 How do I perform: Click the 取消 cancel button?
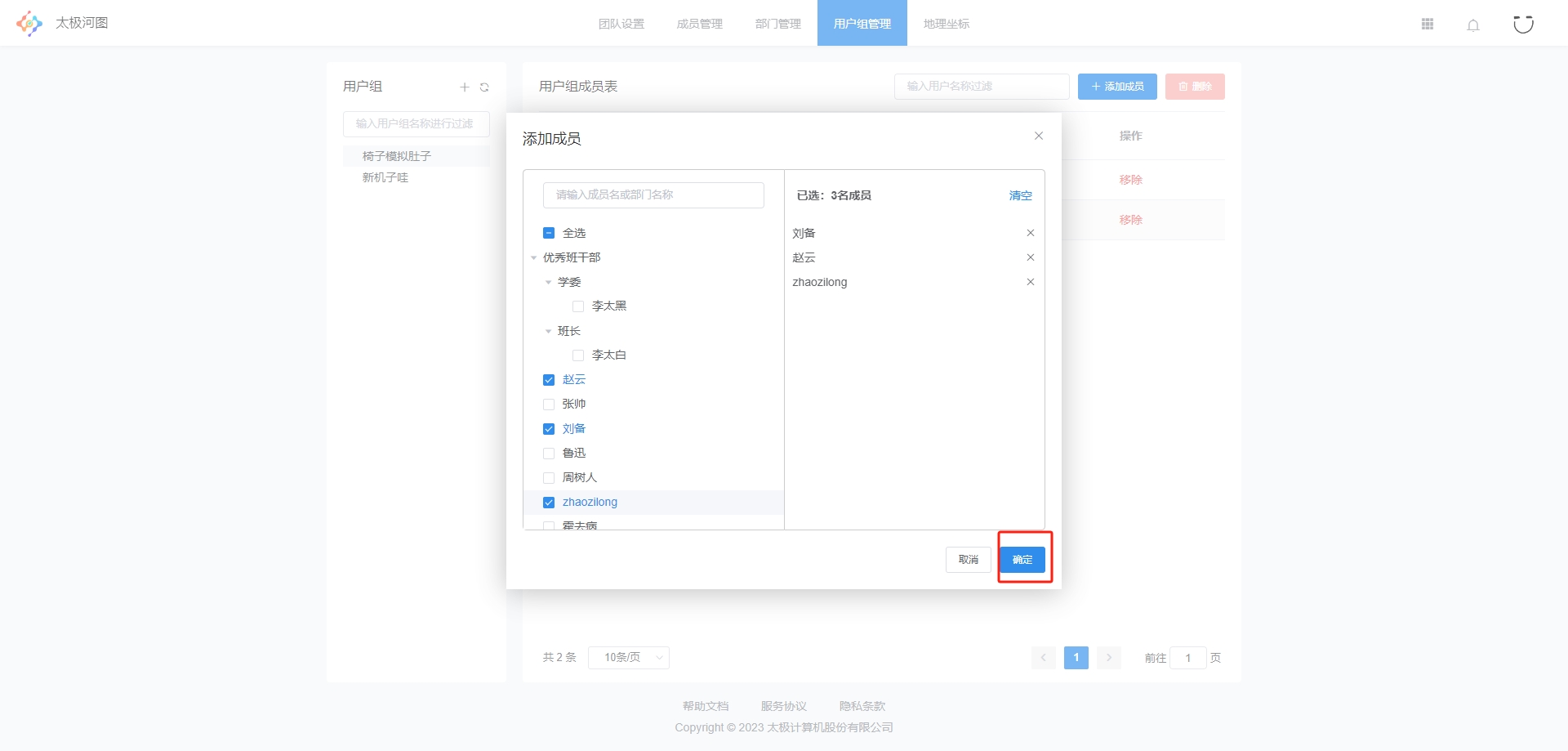[x=969, y=560]
